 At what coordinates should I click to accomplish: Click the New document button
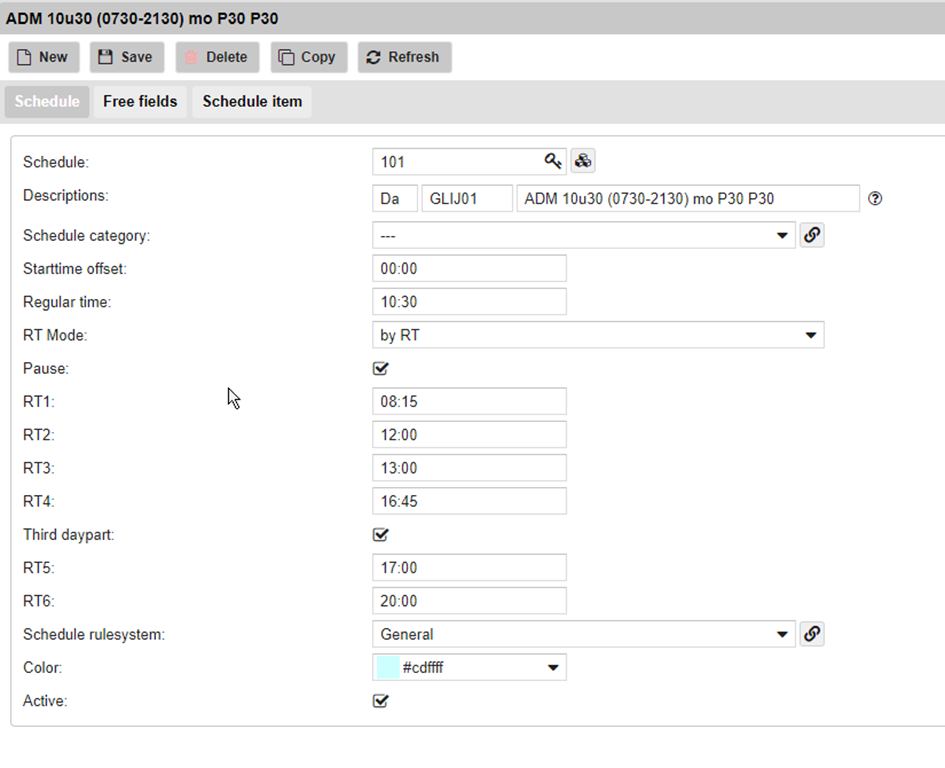coord(43,57)
